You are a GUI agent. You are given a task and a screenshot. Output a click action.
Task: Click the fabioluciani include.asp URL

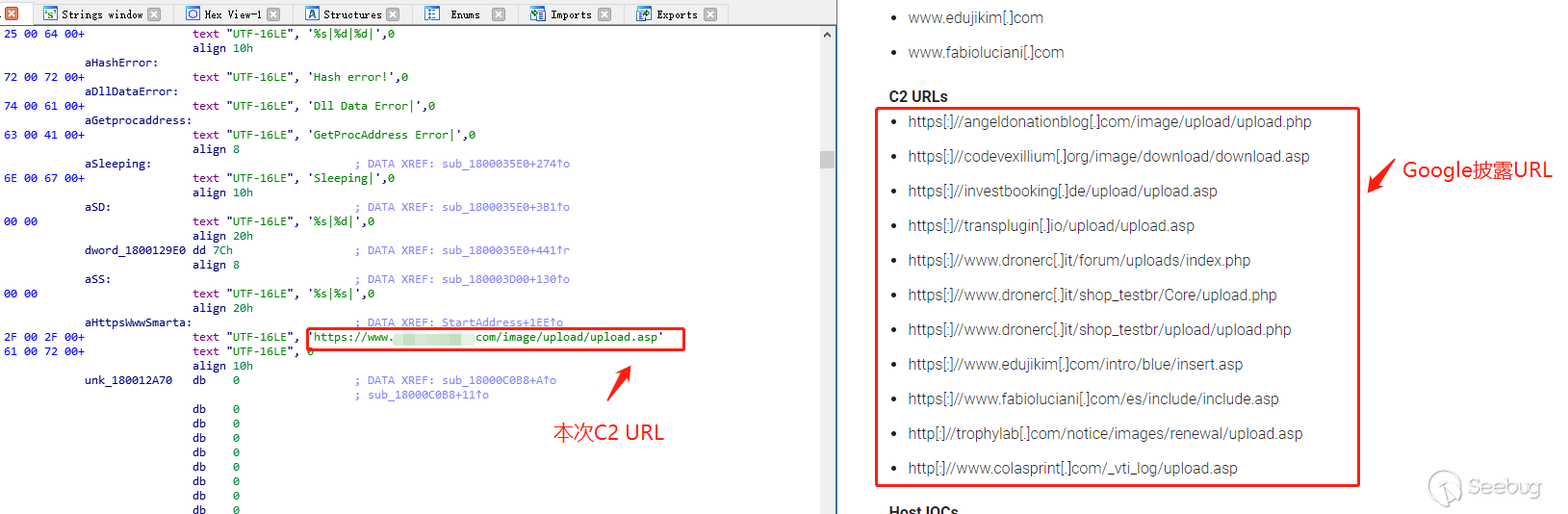click(x=1093, y=398)
